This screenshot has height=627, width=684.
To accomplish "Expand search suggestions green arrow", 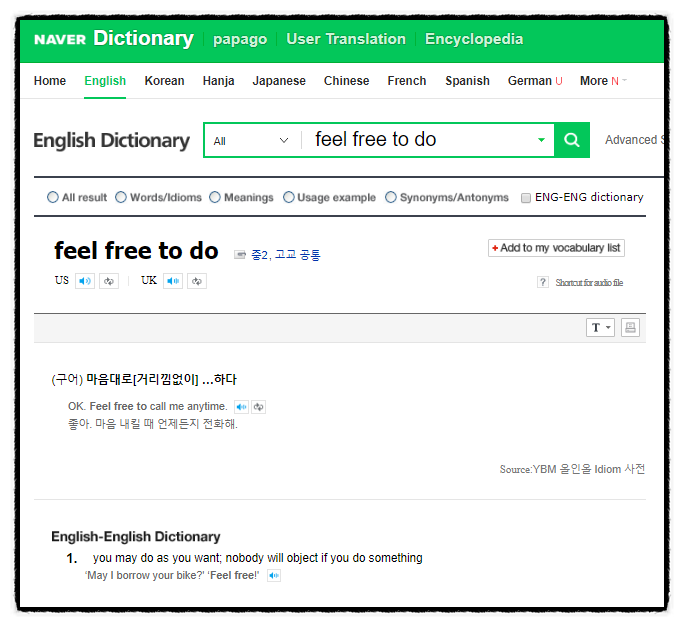I will [x=541, y=140].
